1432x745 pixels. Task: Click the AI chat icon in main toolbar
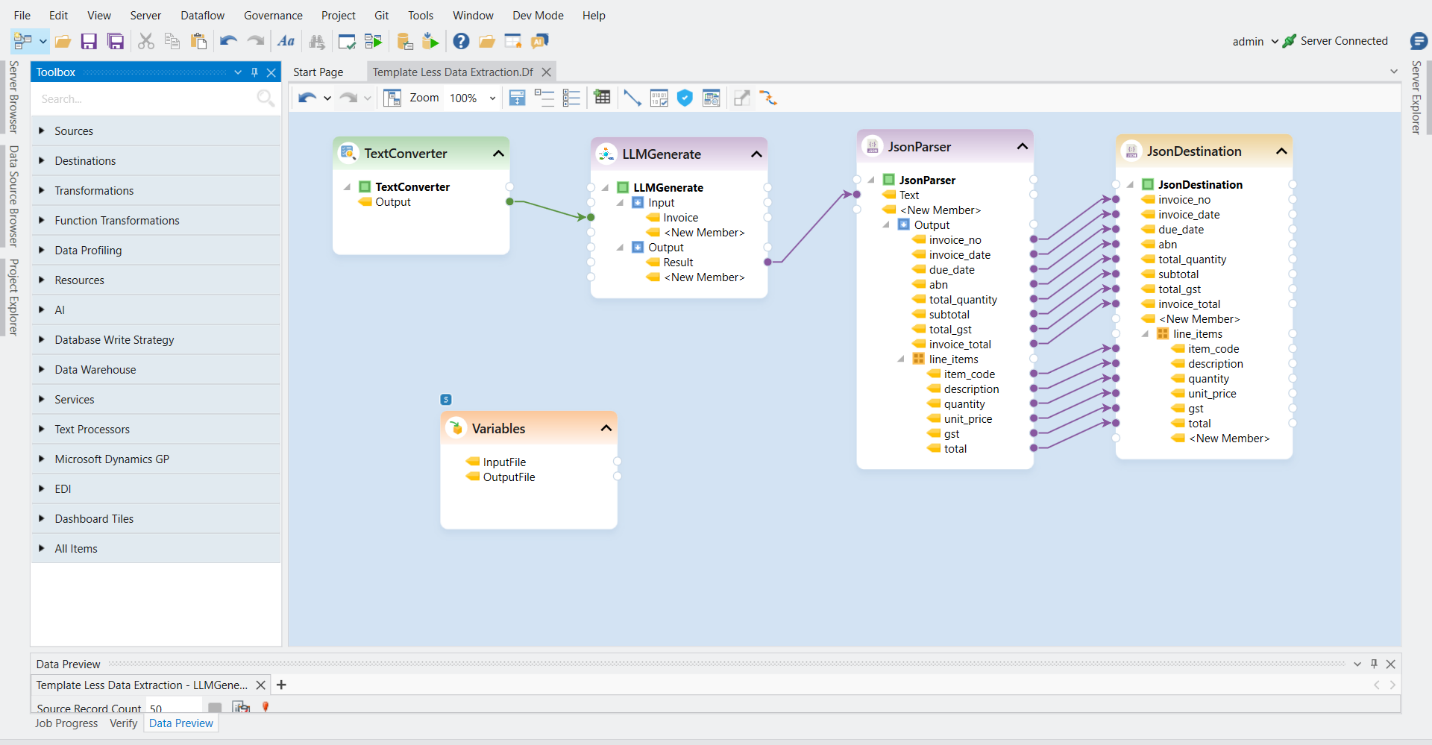tap(539, 41)
